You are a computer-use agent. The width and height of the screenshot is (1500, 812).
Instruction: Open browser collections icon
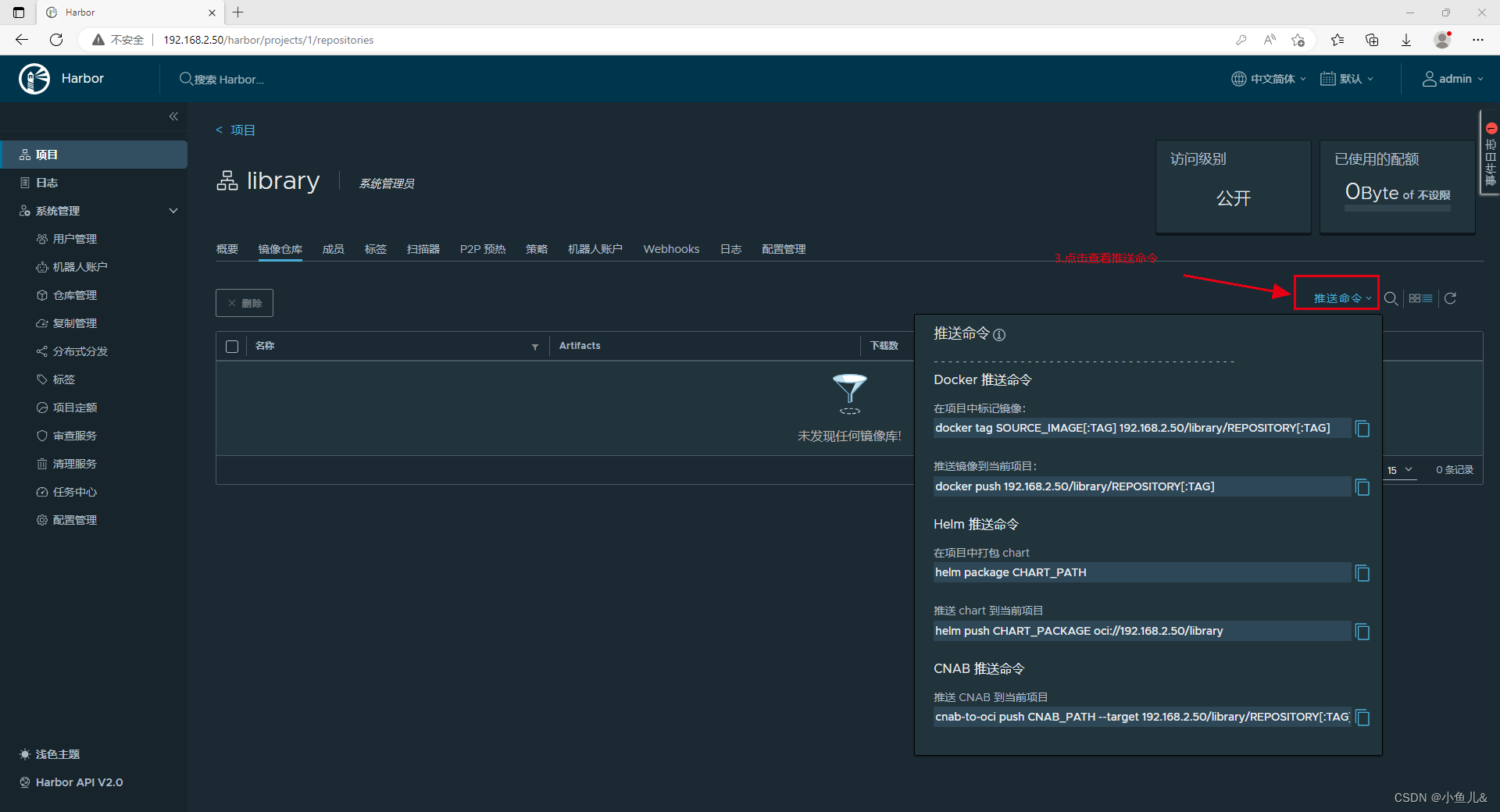[x=1372, y=40]
